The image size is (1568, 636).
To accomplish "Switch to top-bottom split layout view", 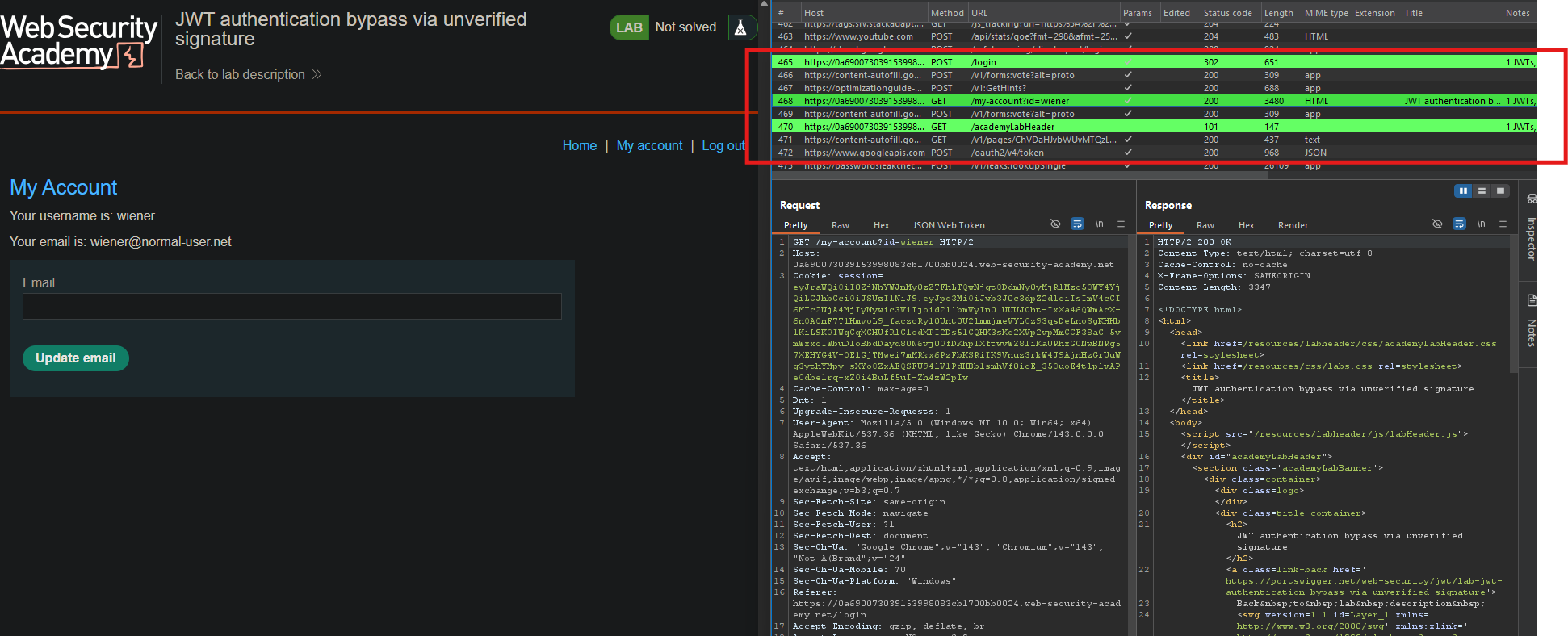I will 1482,191.
